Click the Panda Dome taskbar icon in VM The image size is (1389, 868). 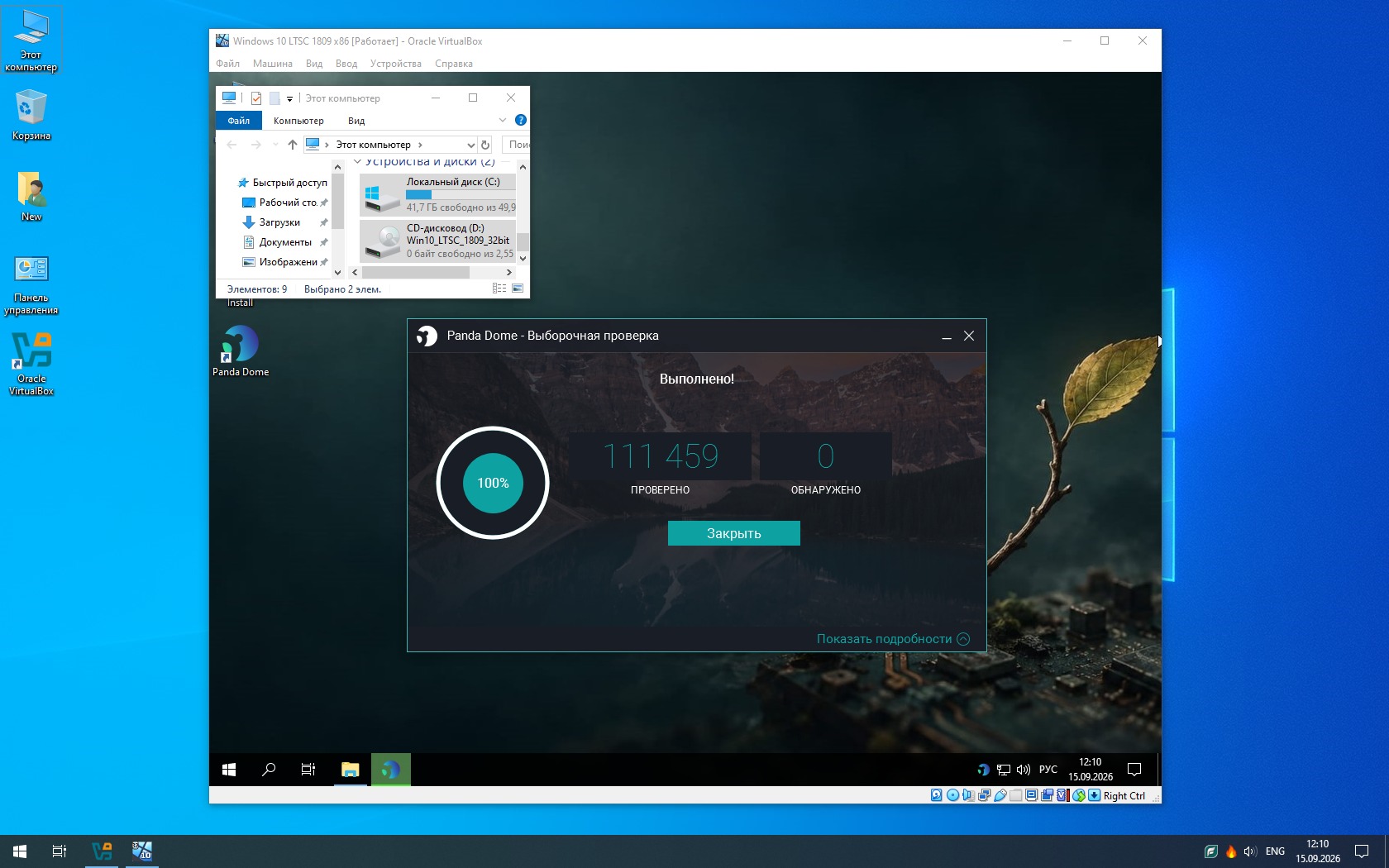pos(391,770)
